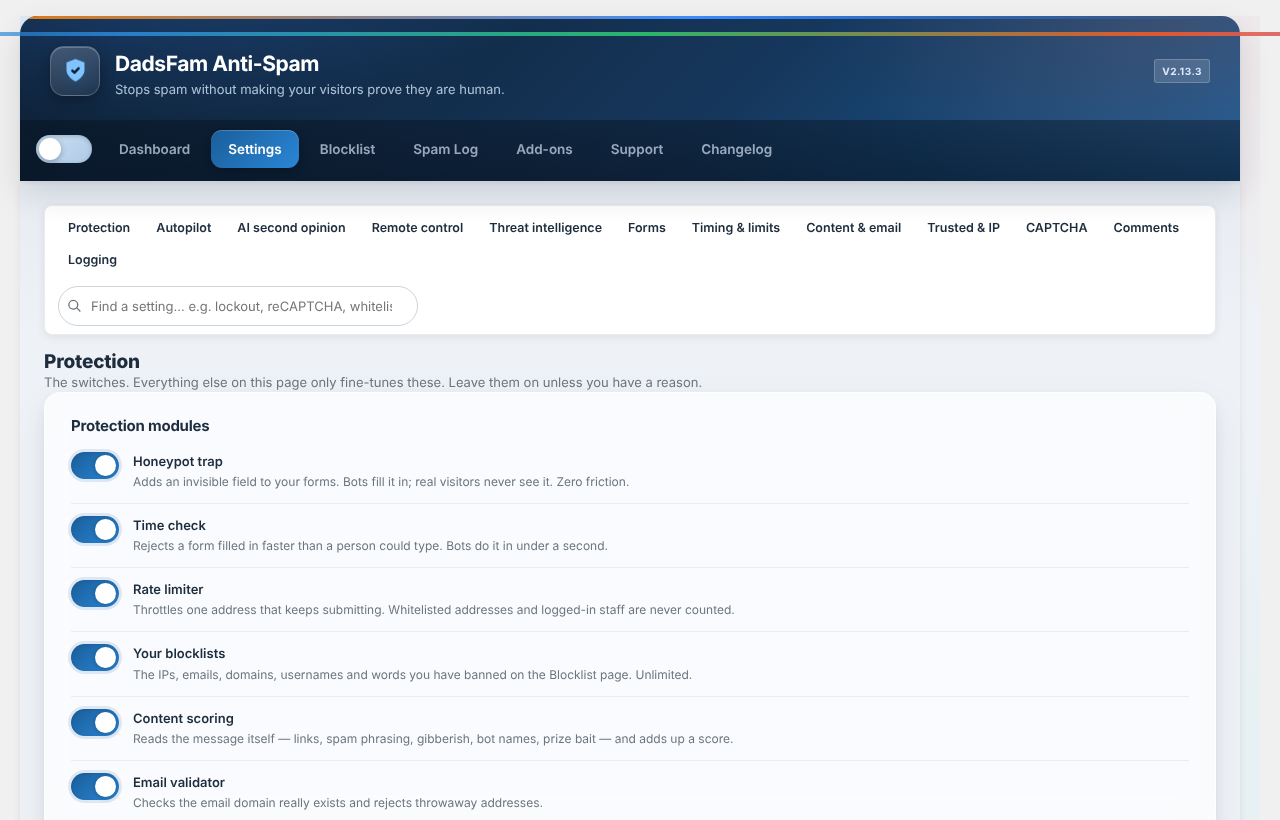Navigate to Timing & limits
The height and width of the screenshot is (820, 1280).
(736, 228)
